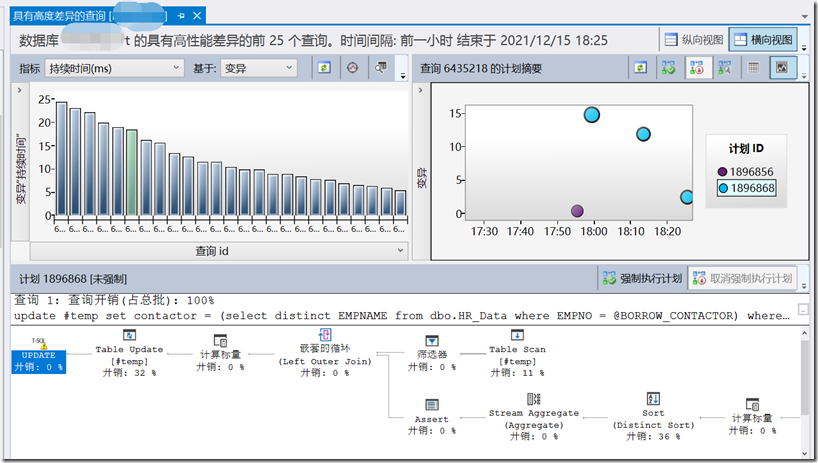Open the force plan toolbar overflow arrow
818x463 pixels.
click(x=804, y=286)
